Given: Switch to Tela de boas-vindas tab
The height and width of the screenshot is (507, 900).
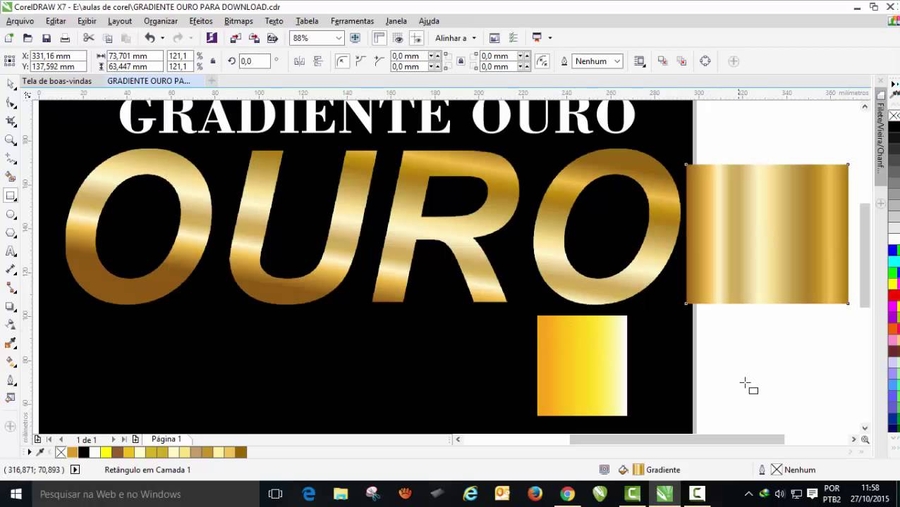Looking at the screenshot, I should tap(57, 81).
